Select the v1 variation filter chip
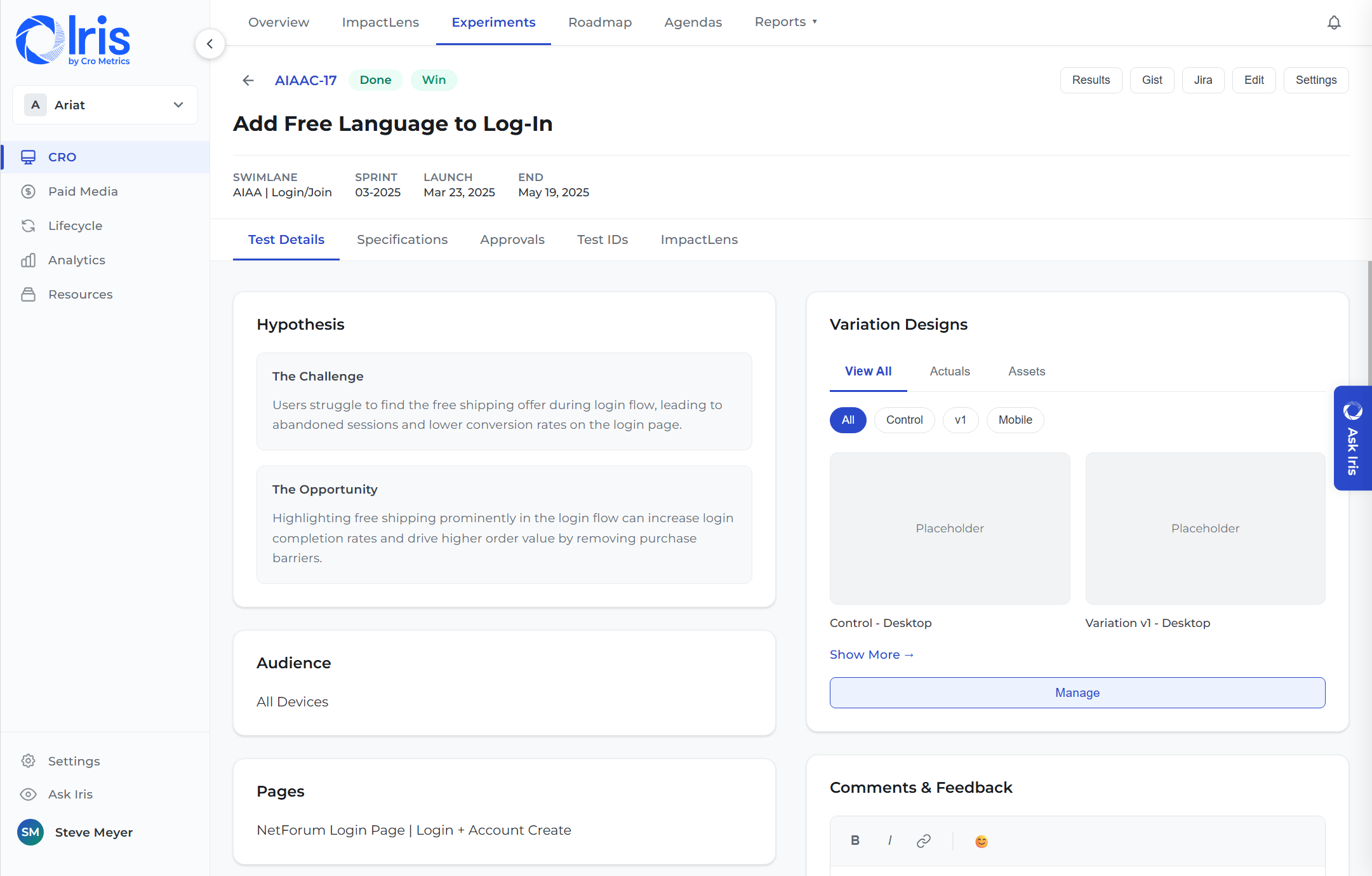Image resolution: width=1372 pixels, height=876 pixels. click(x=960, y=420)
